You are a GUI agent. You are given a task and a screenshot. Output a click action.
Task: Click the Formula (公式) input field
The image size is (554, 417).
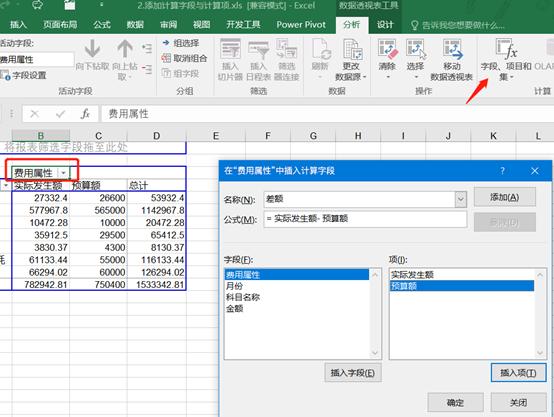pos(365,219)
